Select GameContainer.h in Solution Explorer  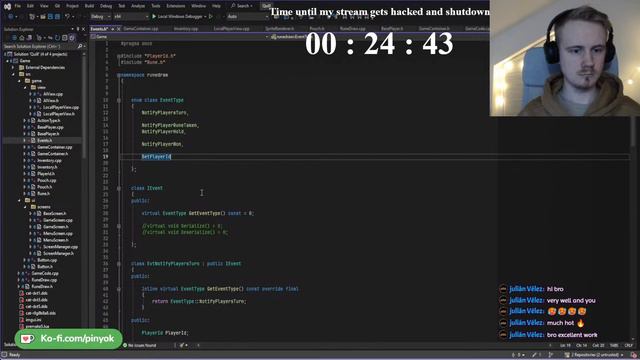point(53,154)
